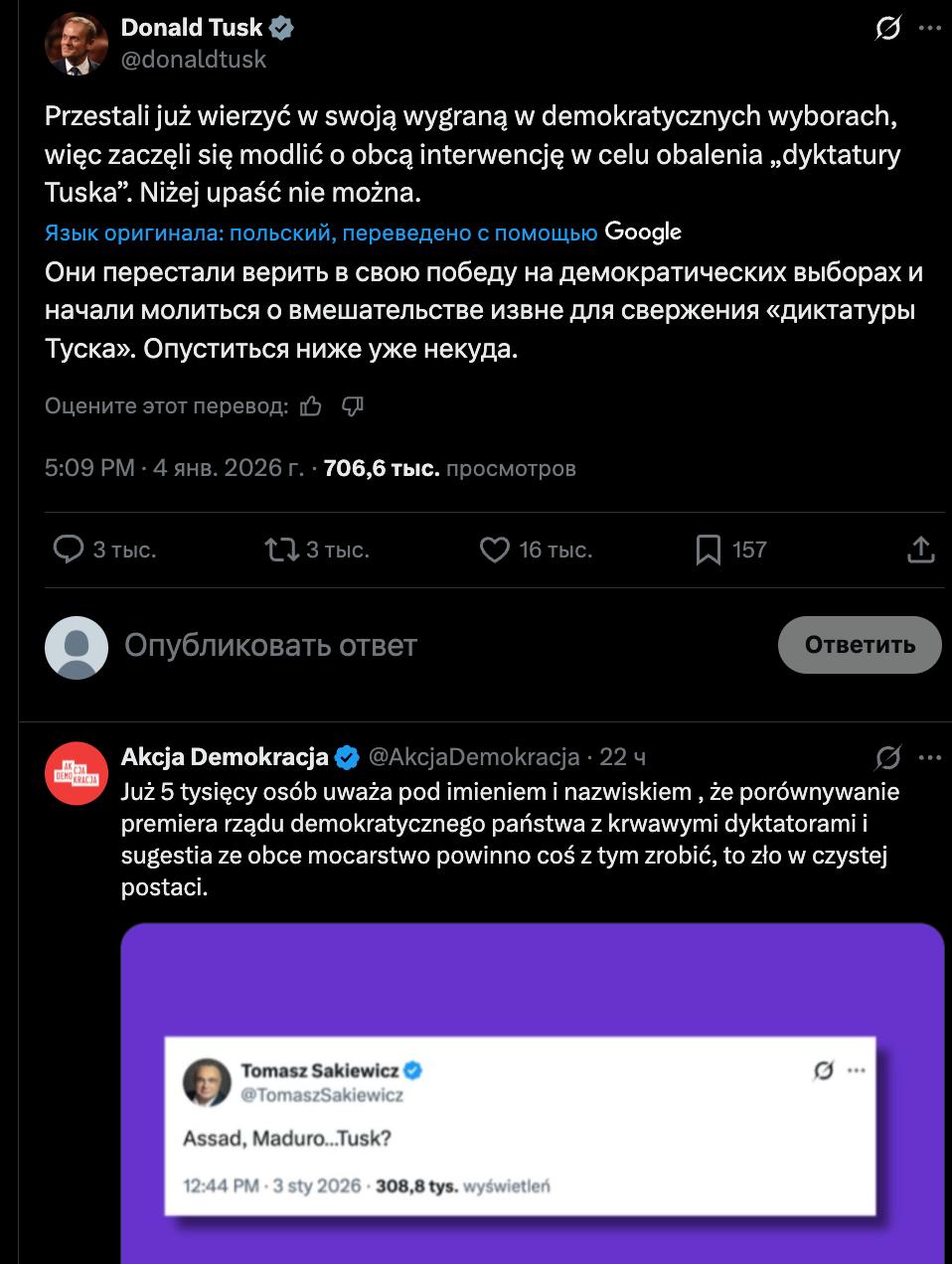Screen dimensions: 952x1264
Task: Click the share upload icon
Action: [921, 550]
